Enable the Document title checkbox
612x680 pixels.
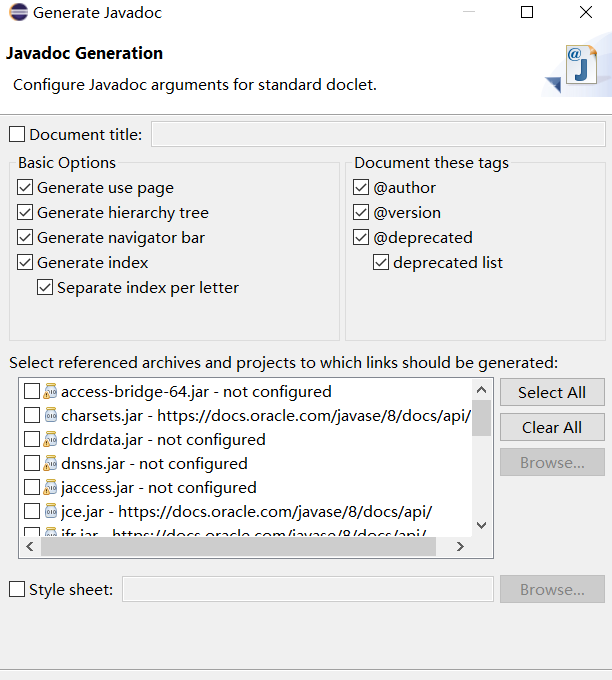(x=17, y=135)
